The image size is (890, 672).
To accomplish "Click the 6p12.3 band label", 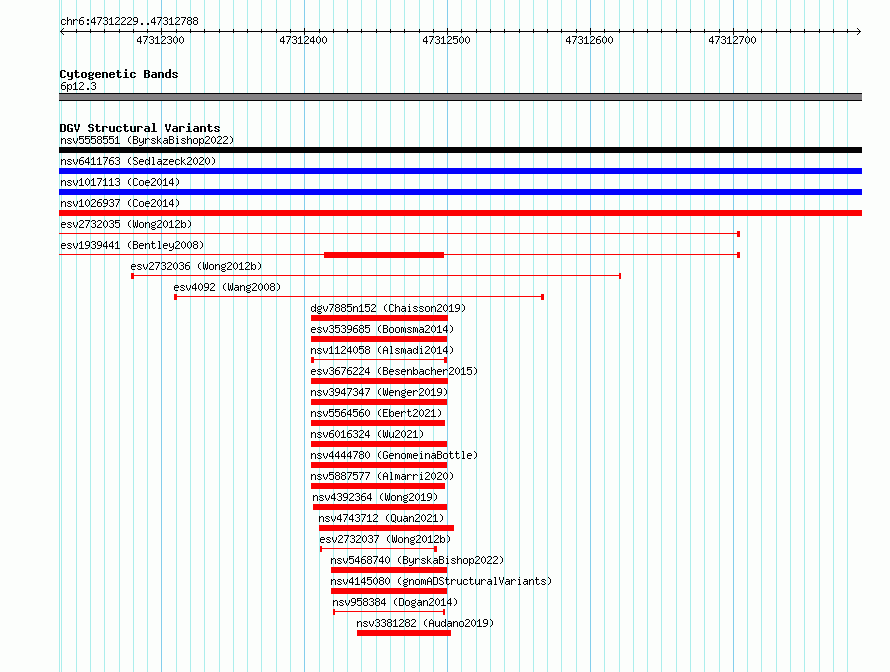I will (78, 86).
